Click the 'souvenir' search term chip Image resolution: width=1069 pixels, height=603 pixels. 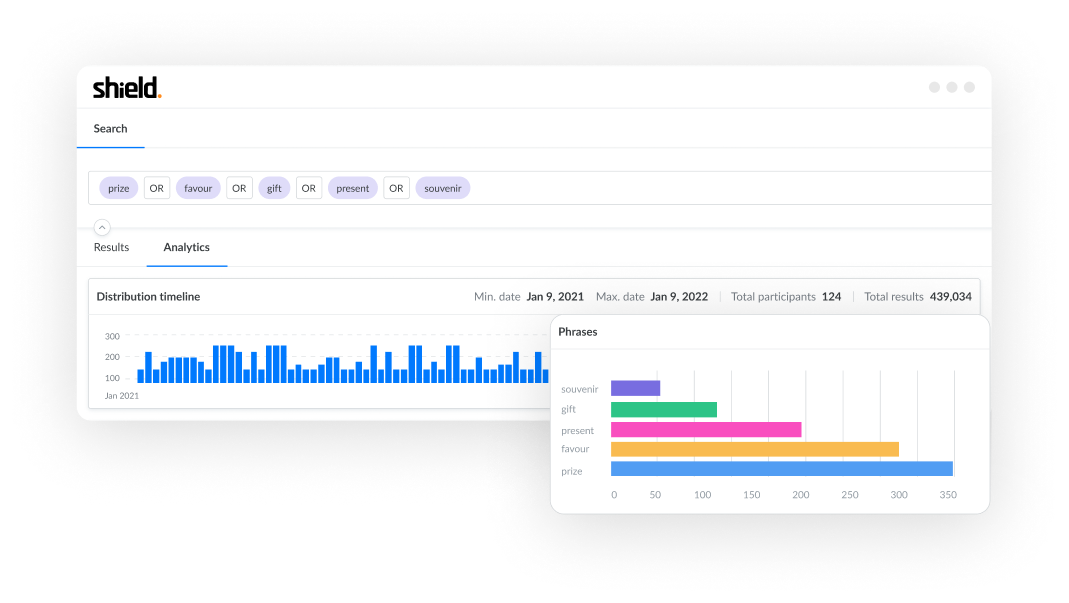(442, 188)
